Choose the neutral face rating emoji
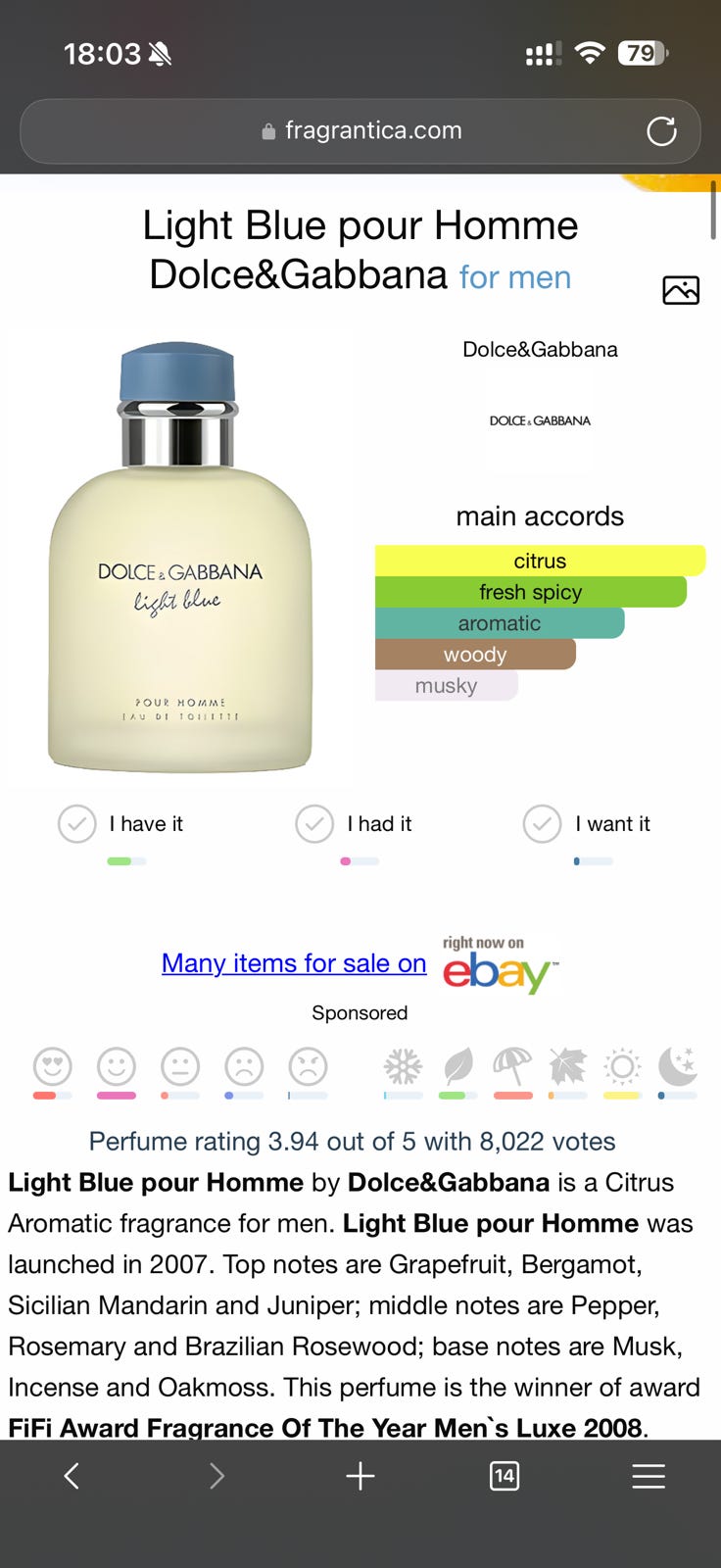The image size is (721, 1568). [x=180, y=1066]
